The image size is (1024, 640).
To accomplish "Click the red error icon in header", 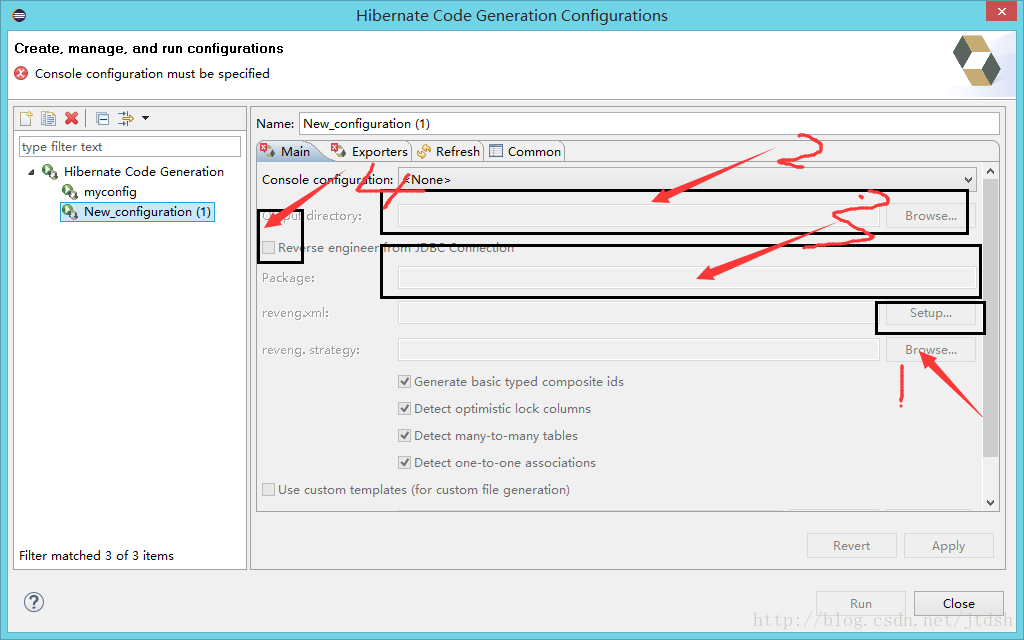I will click(22, 73).
